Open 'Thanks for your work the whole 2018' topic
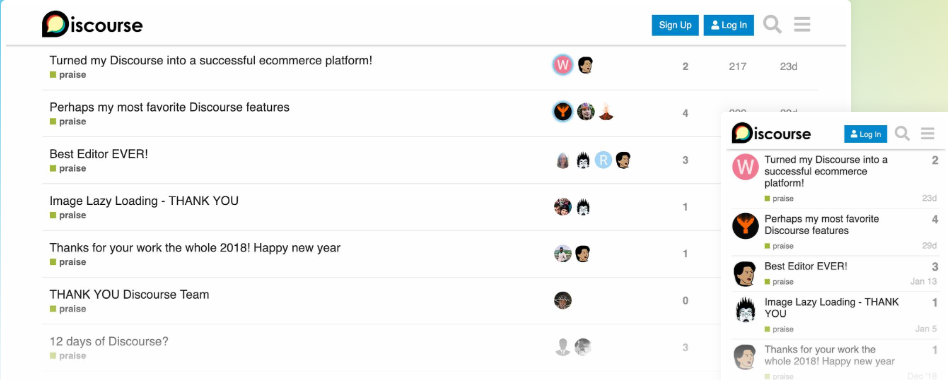The width and height of the screenshot is (948, 380). (x=195, y=248)
